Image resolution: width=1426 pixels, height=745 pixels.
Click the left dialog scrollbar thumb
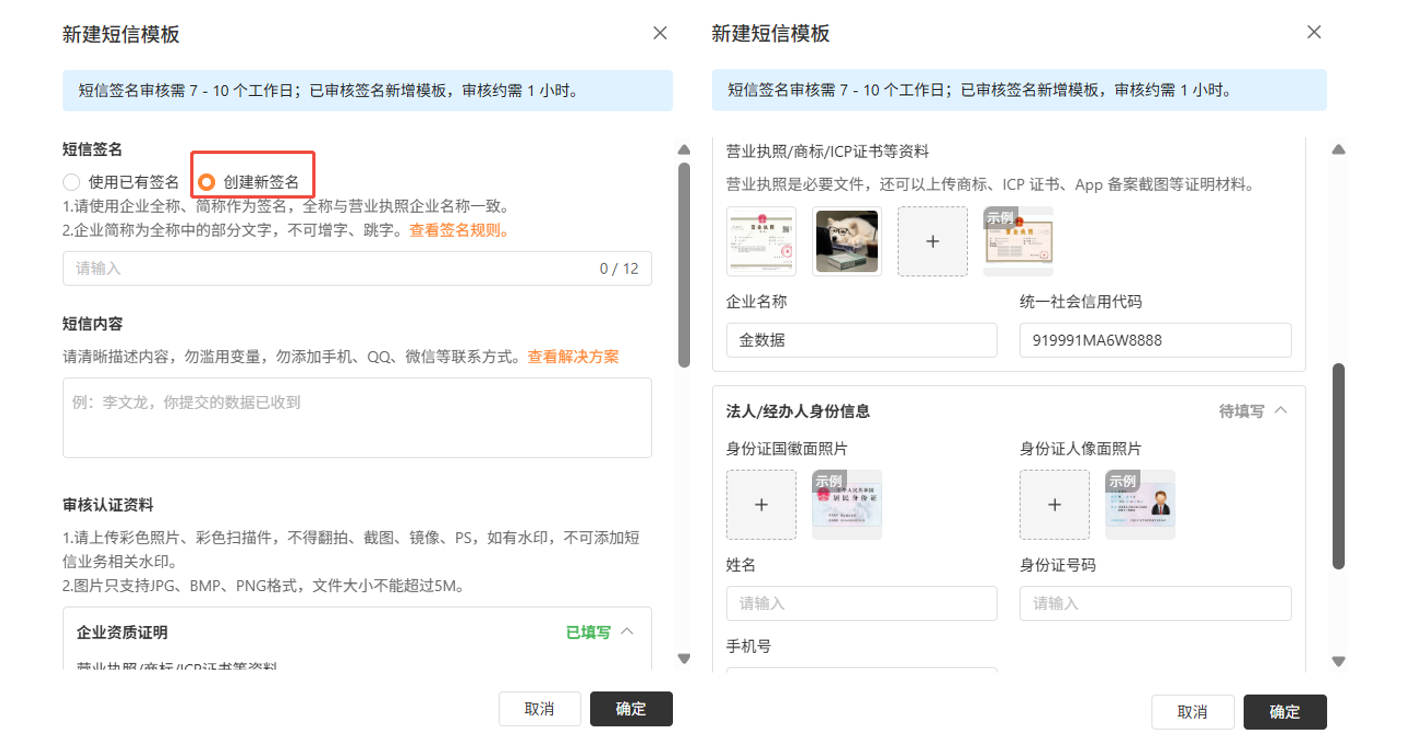point(684,264)
